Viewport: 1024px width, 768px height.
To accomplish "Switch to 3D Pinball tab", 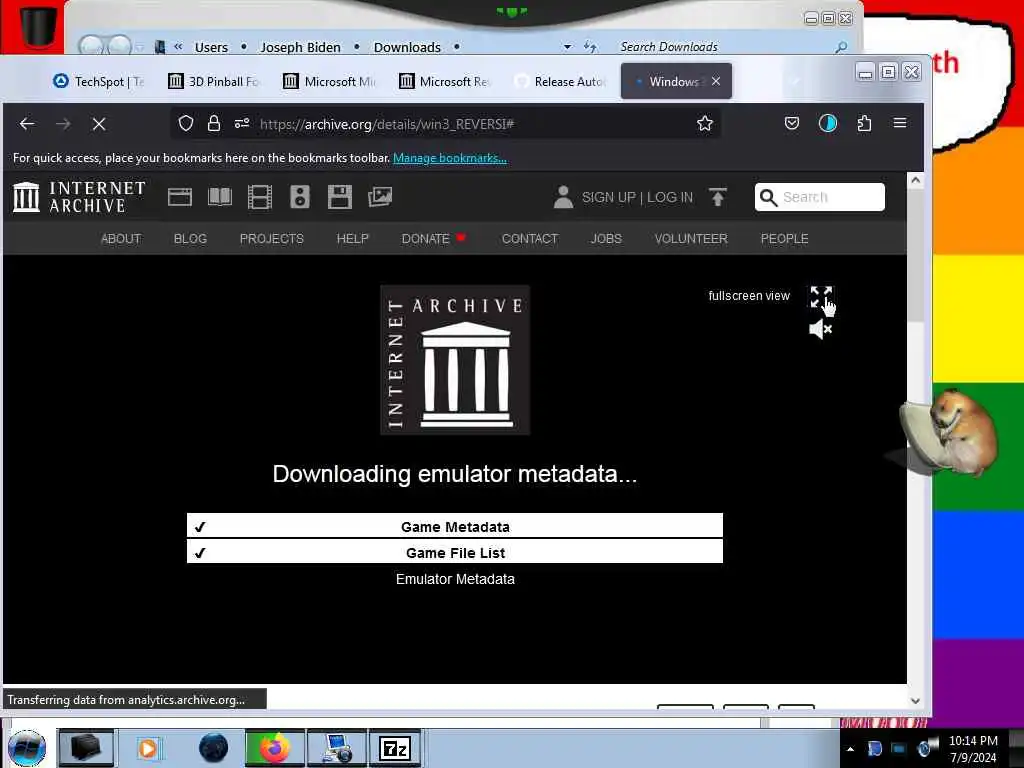I will coord(215,82).
